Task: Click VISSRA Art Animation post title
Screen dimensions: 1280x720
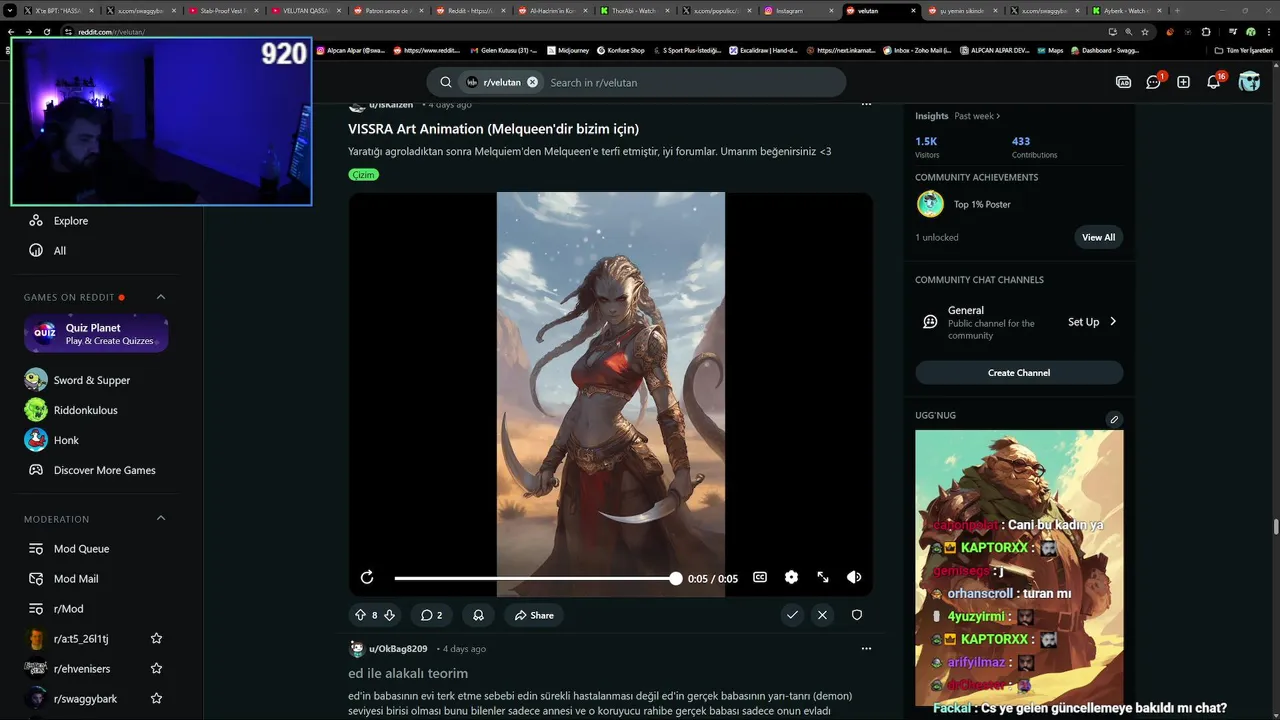Action: (493, 129)
